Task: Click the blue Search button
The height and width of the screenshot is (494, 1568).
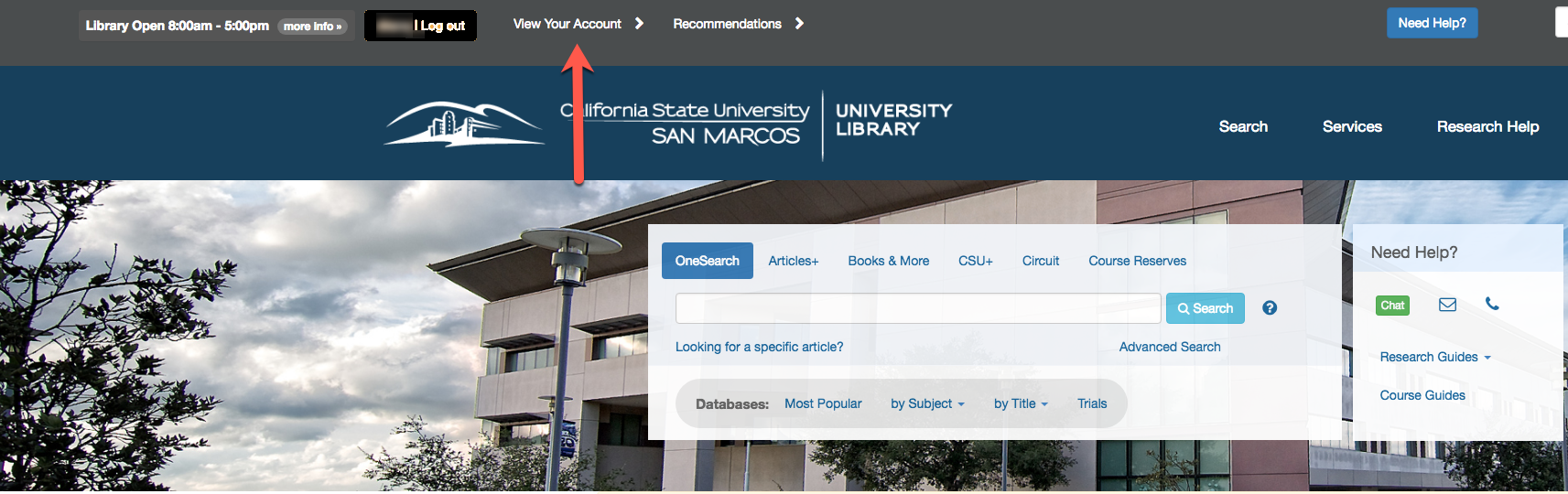Action: click(1206, 308)
